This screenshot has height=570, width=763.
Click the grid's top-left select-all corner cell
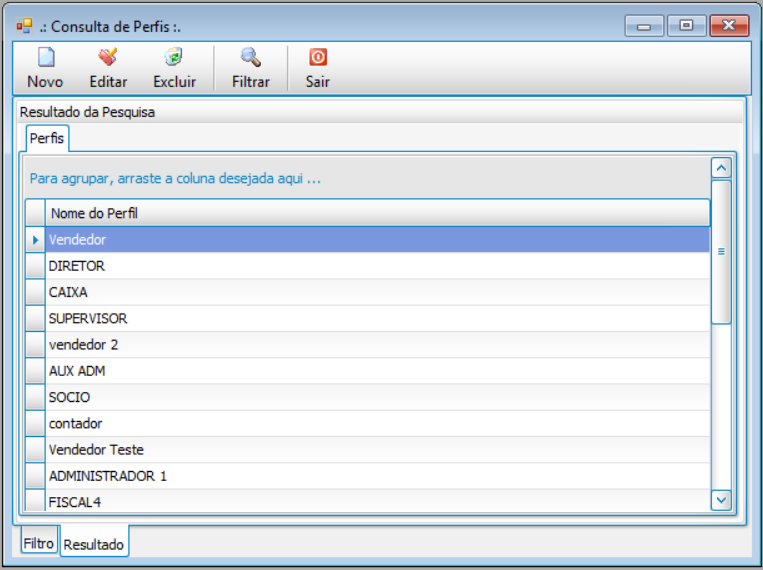35,213
